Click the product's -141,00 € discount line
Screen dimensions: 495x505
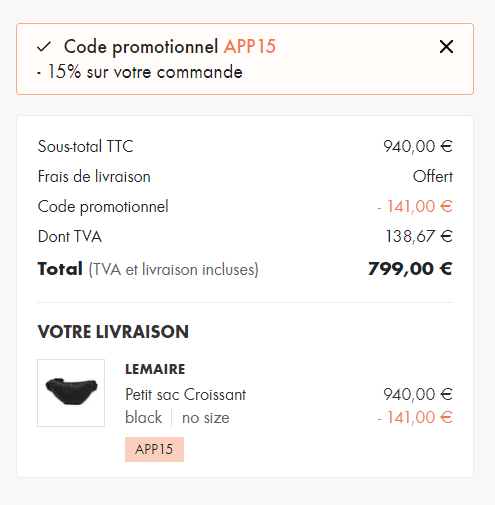[415, 417]
